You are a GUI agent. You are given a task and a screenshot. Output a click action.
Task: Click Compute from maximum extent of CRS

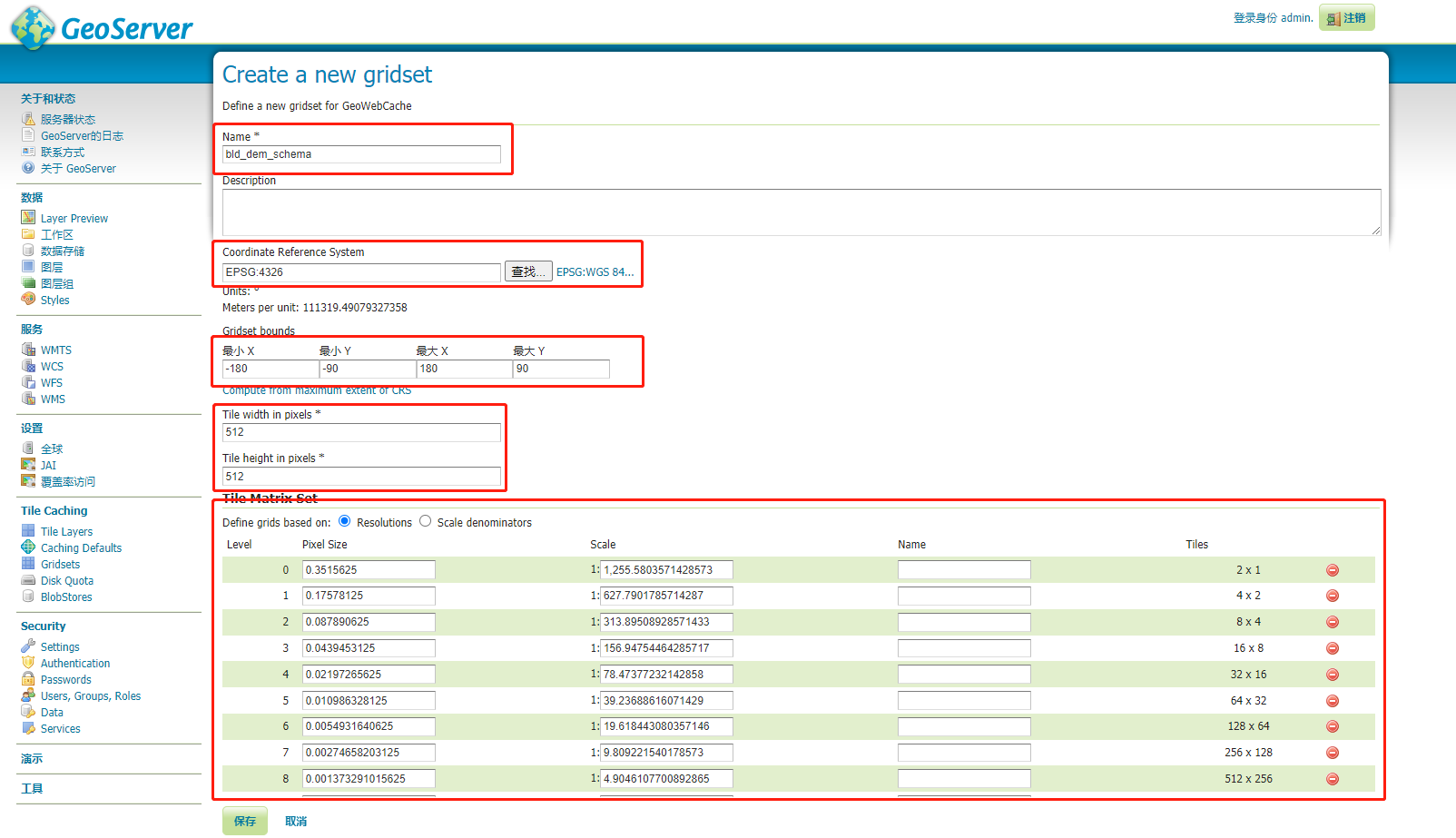tap(317, 390)
